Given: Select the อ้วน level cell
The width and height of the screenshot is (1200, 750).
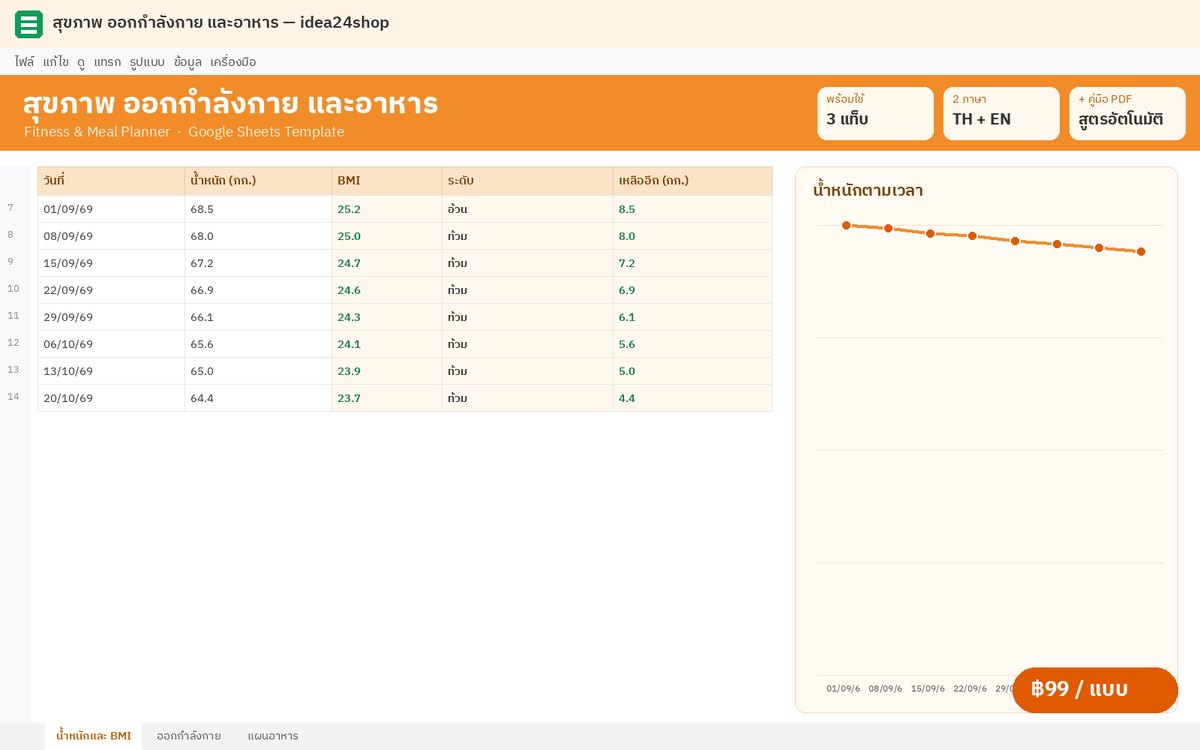Looking at the screenshot, I should [x=528, y=209].
